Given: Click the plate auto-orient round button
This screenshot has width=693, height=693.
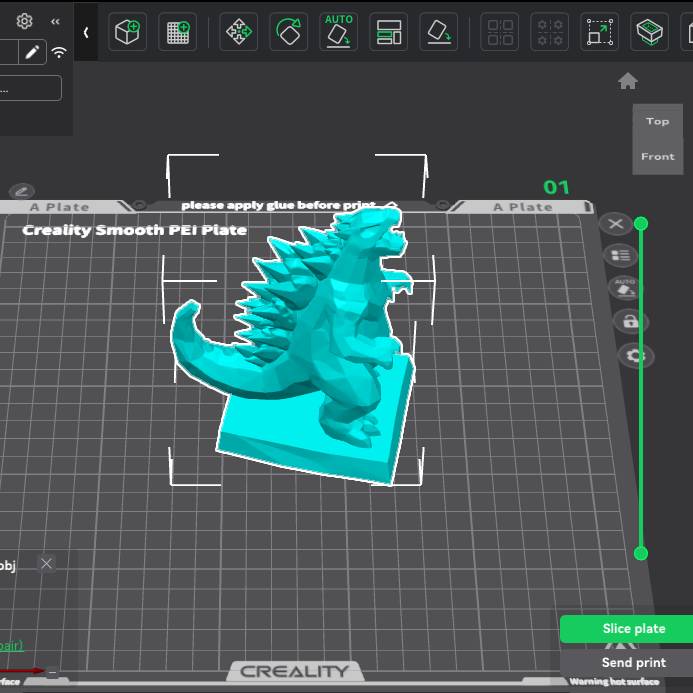Looking at the screenshot, I should click(x=625, y=289).
